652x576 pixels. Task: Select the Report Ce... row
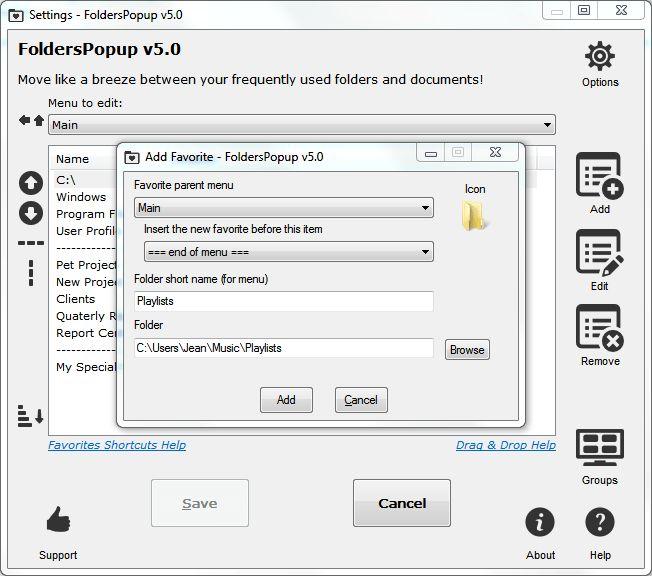click(86, 333)
